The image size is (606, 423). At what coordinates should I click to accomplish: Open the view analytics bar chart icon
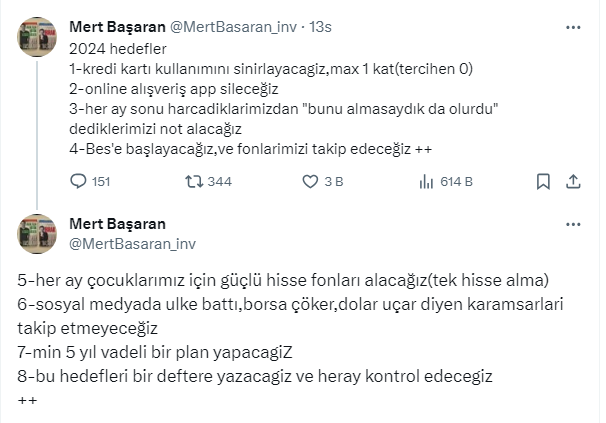click(x=425, y=182)
